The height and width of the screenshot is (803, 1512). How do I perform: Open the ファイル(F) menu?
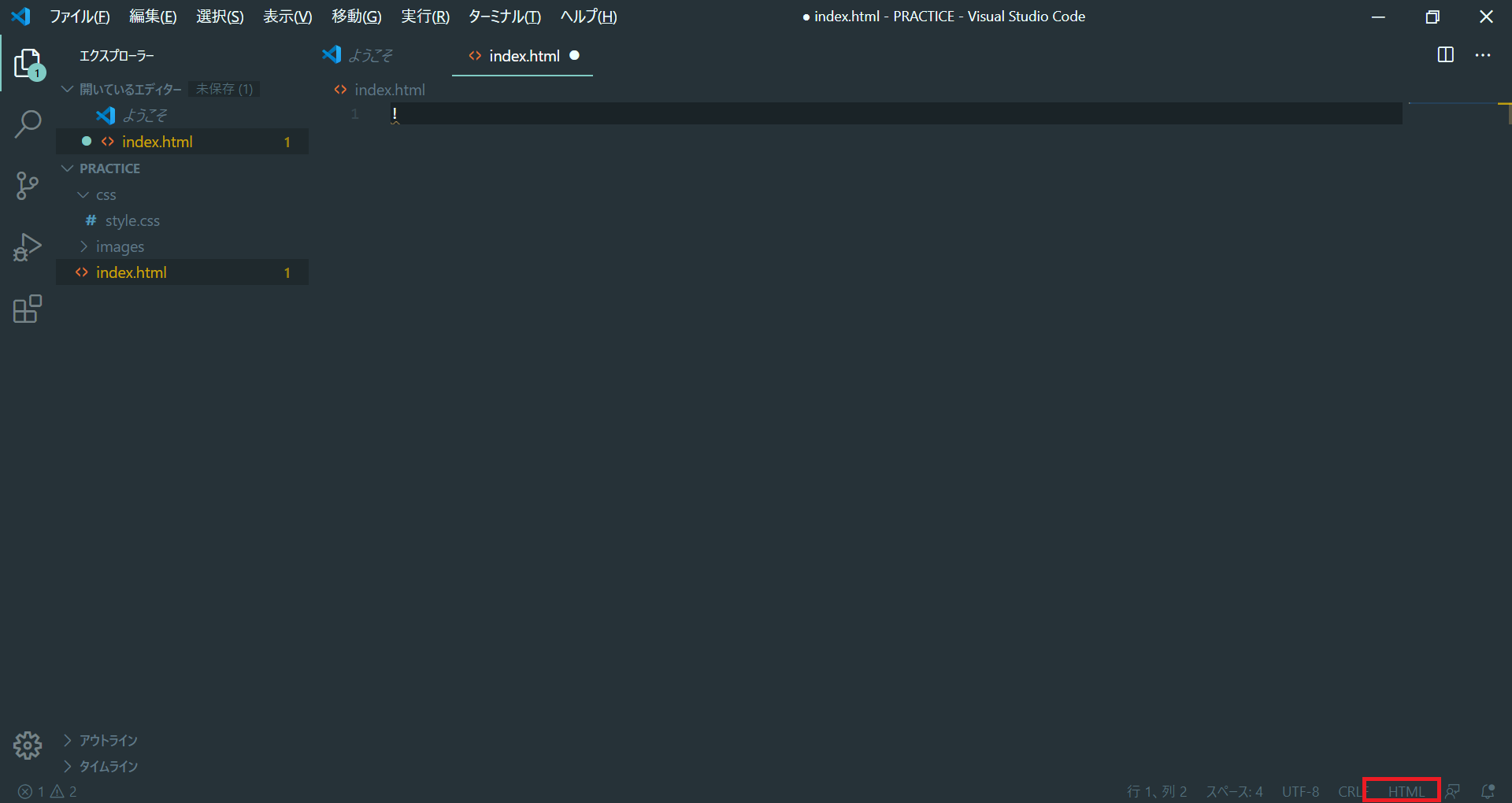(80, 17)
